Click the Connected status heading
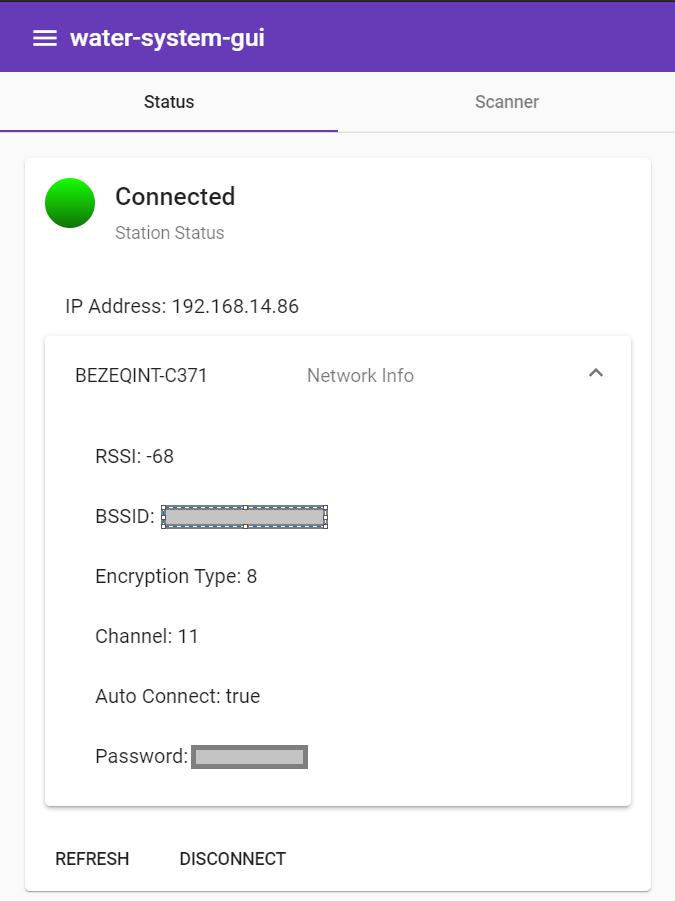Screen dimensions: 675x901 175,197
